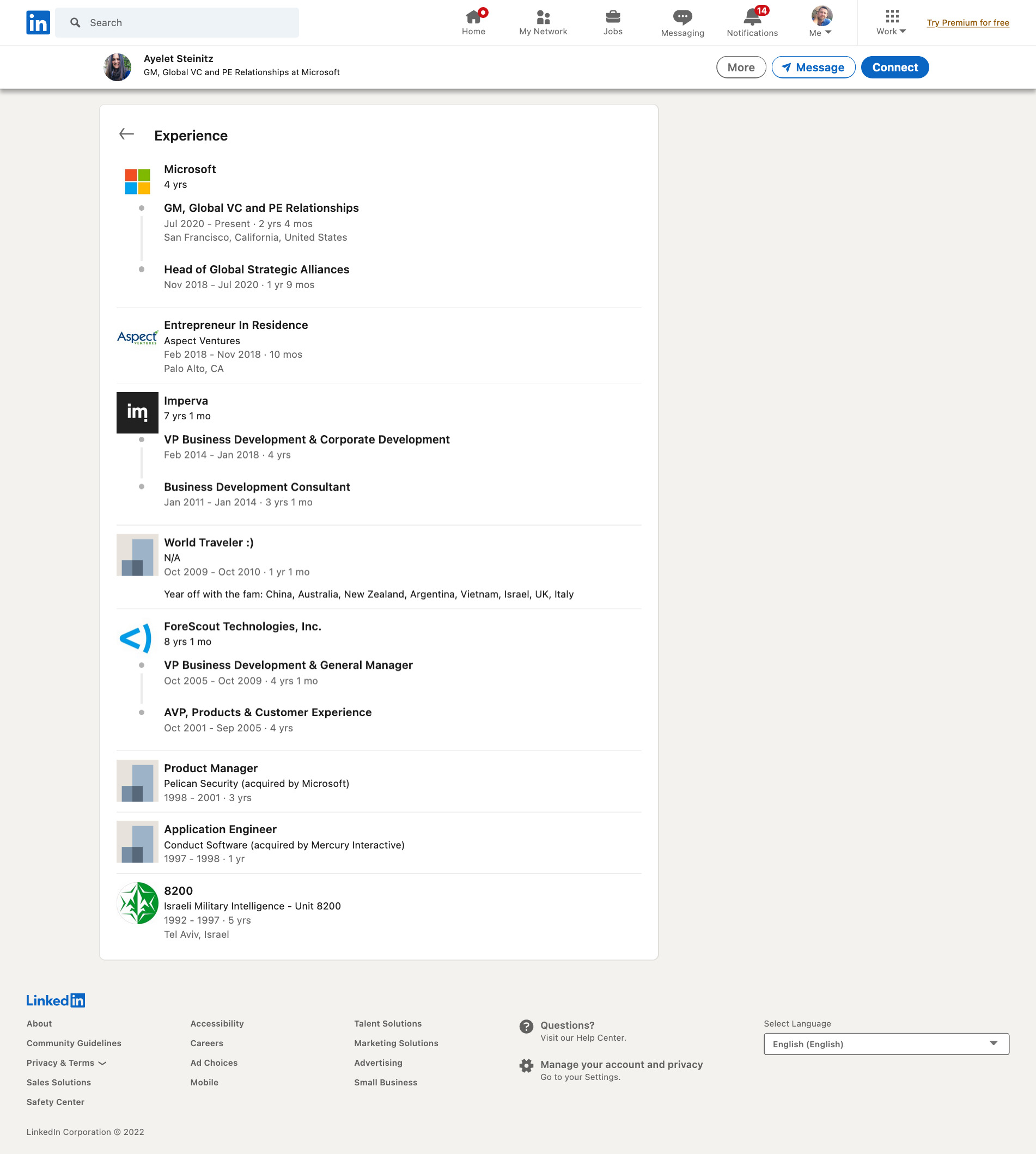This screenshot has width=1036, height=1154.
Task: Open Mobile footer link
Action: 204,1082
